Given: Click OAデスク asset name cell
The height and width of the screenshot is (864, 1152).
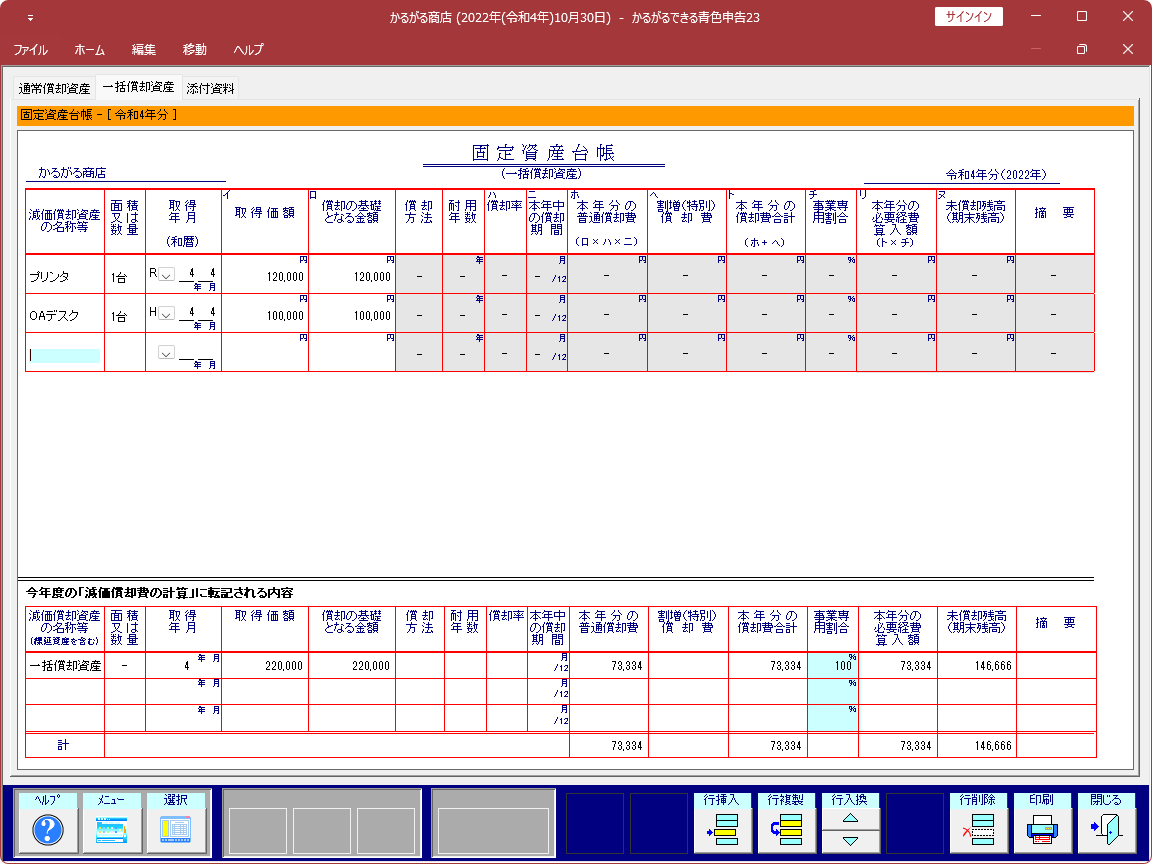Looking at the screenshot, I should pos(65,314).
